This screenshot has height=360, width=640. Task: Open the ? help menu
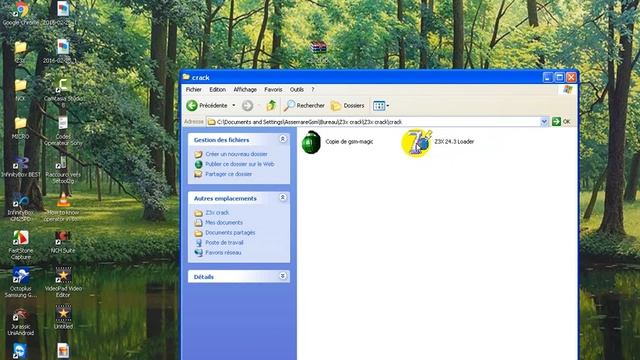click(x=313, y=89)
